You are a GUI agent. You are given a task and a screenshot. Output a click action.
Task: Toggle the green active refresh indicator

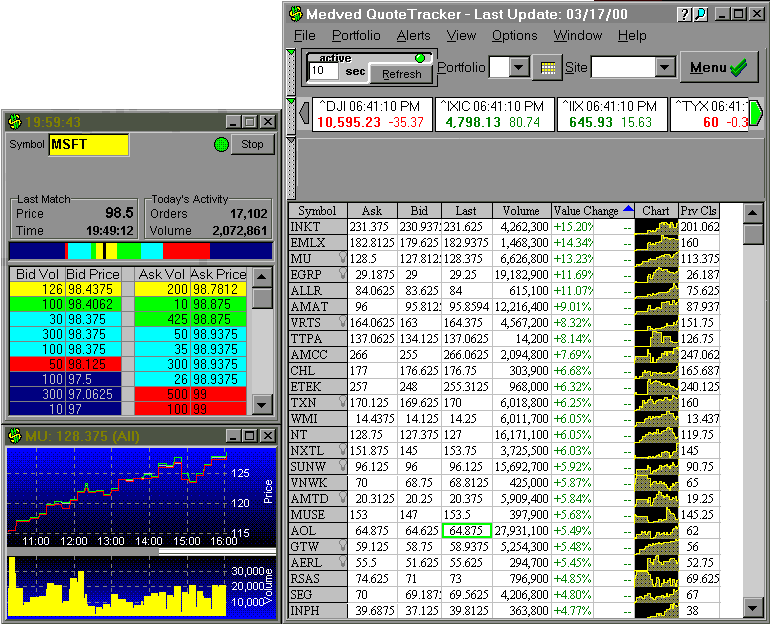(x=419, y=58)
